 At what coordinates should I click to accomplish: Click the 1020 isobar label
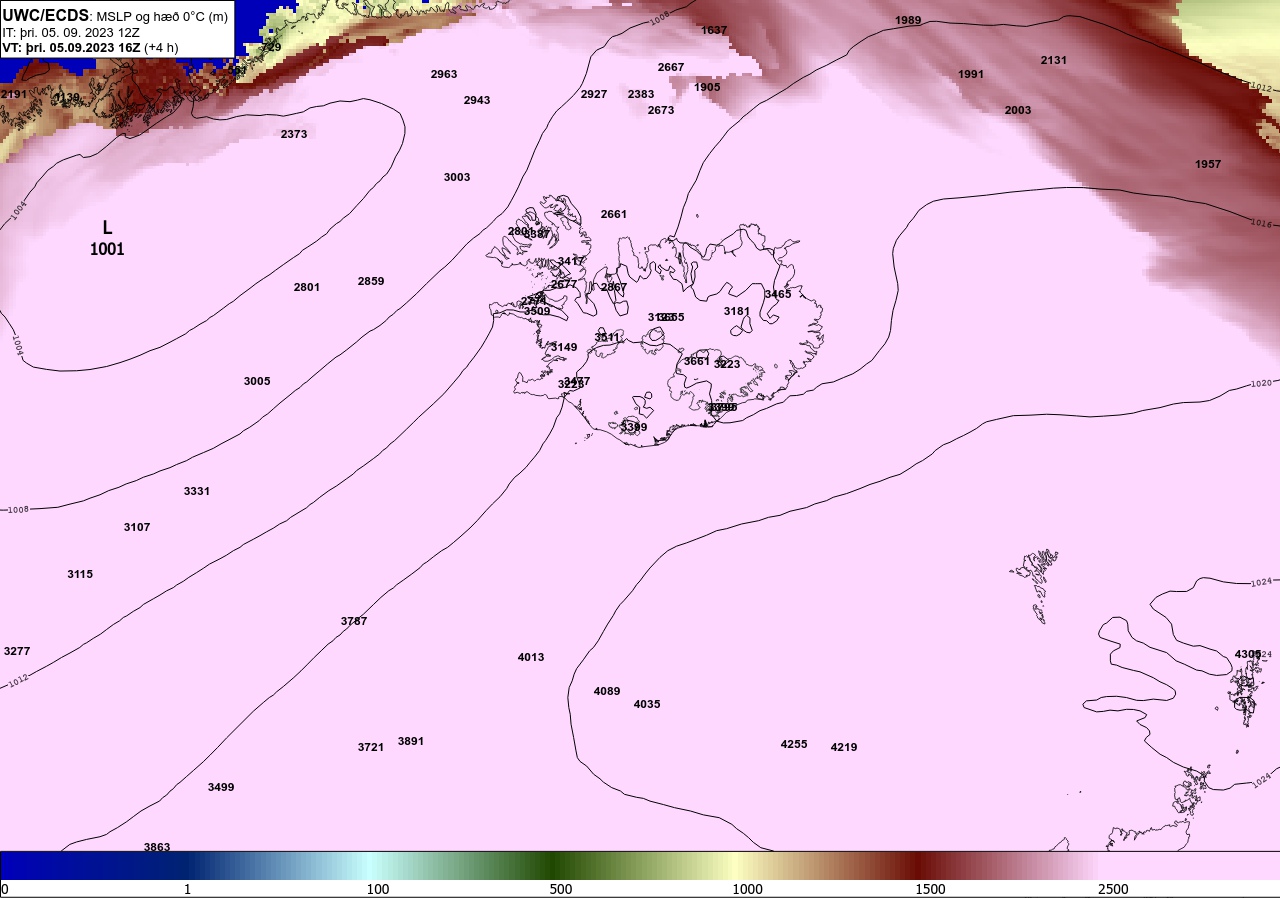(1262, 384)
